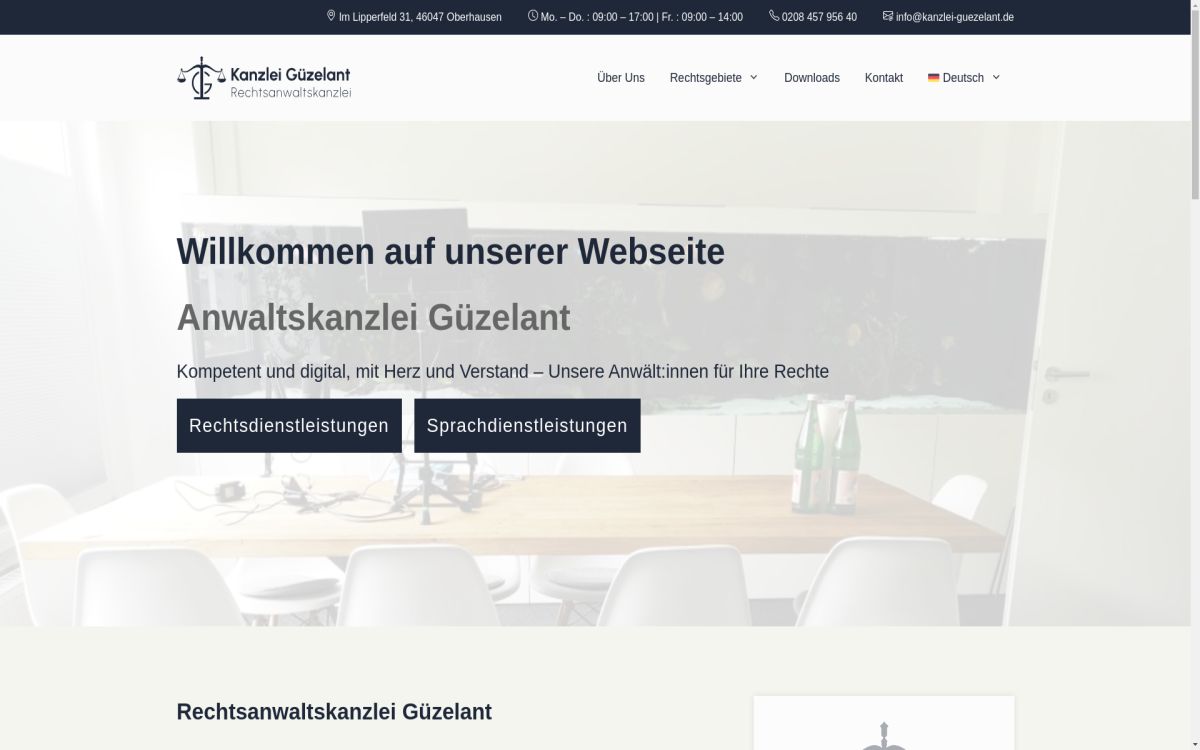Open the Über Uns menu item
This screenshot has width=1200, height=750.
tap(620, 77)
